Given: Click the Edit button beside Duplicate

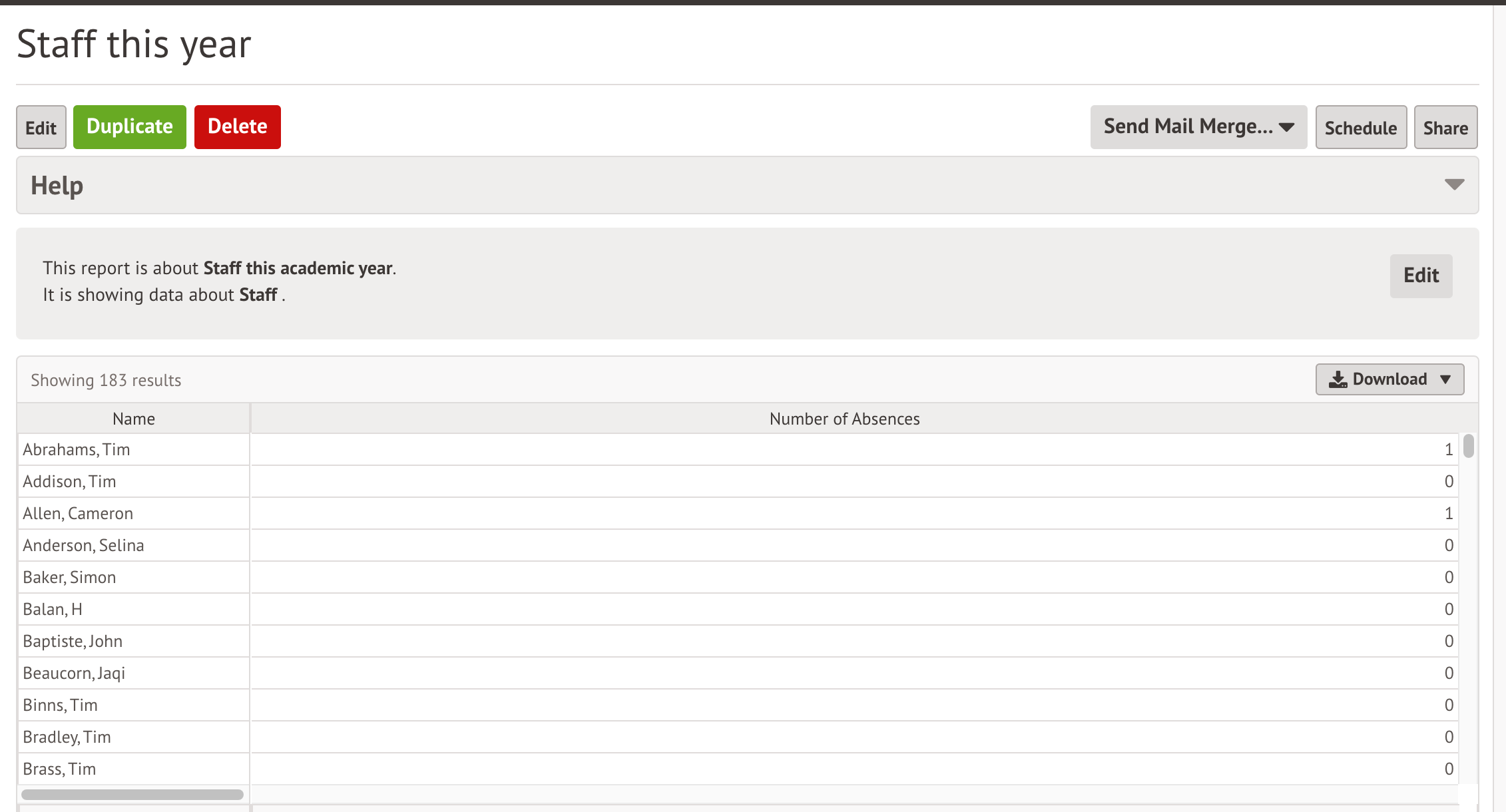Looking at the screenshot, I should pyautogui.click(x=41, y=127).
